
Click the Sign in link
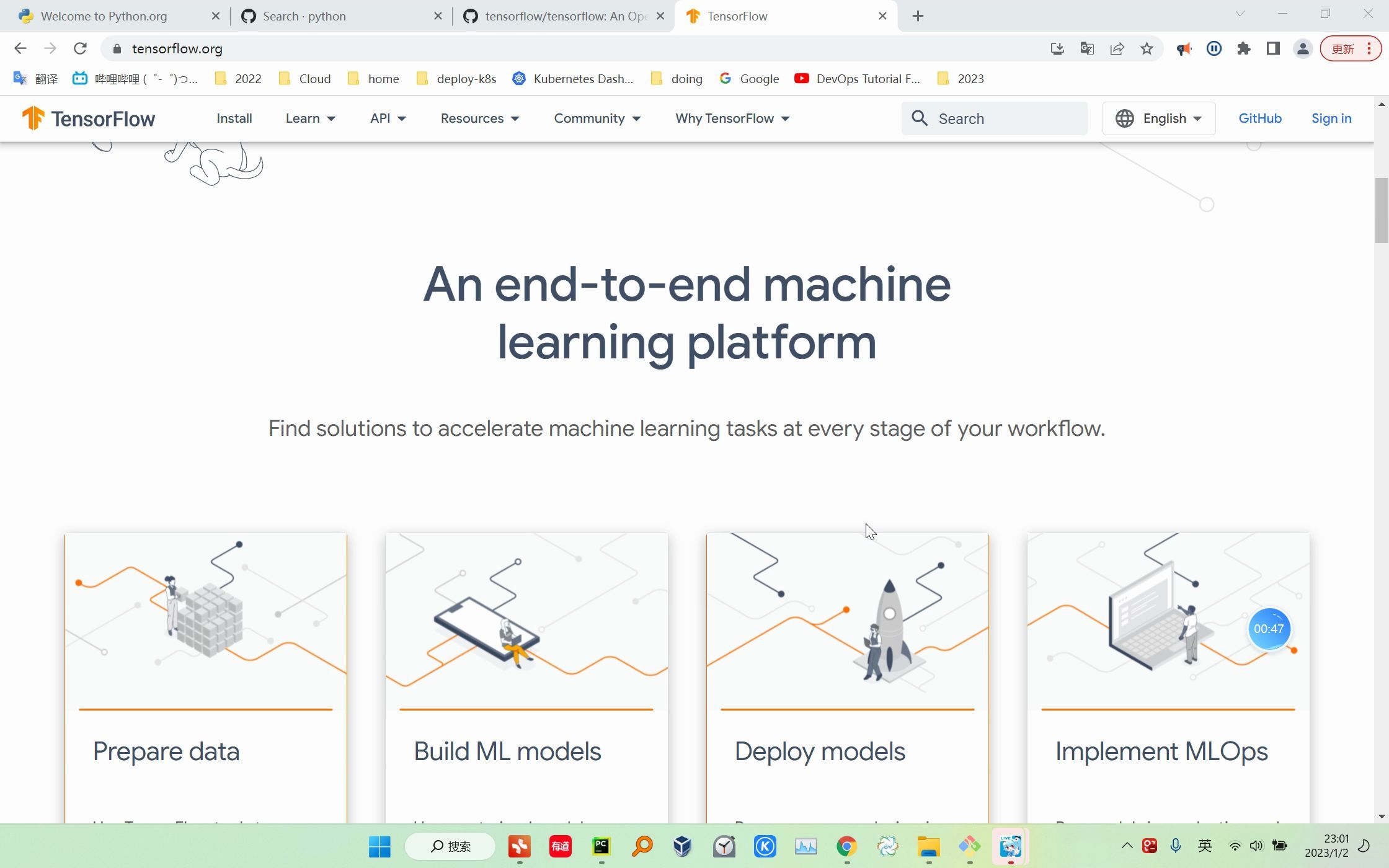[x=1331, y=118]
